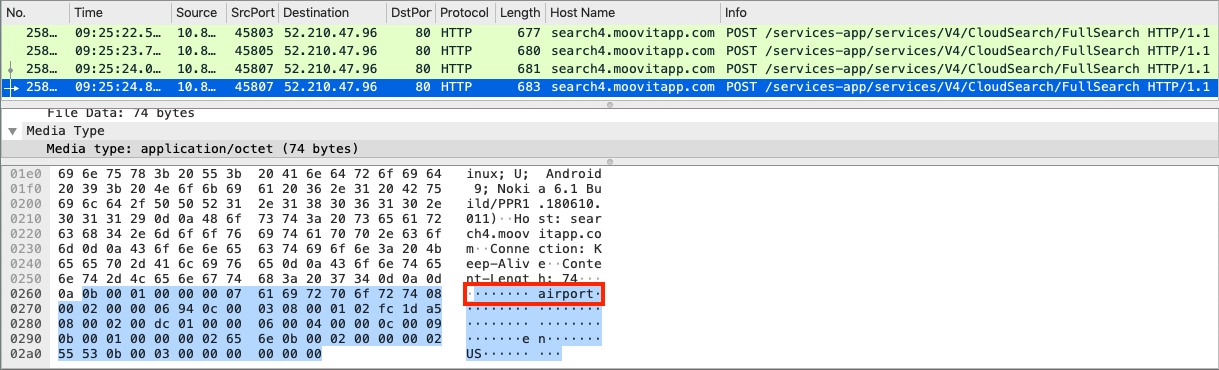The width and height of the screenshot is (1219, 370).
Task: Collapse the Media Type tree node
Action: tap(12, 131)
